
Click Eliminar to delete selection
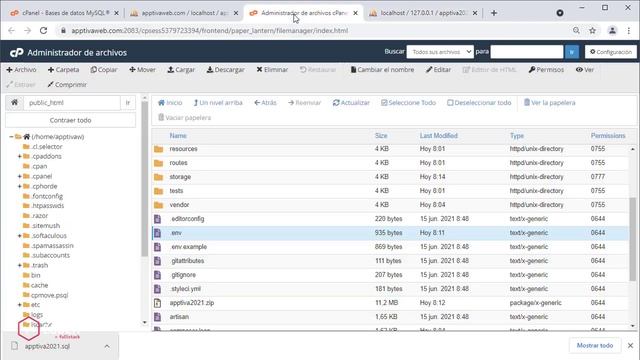(x=272, y=70)
